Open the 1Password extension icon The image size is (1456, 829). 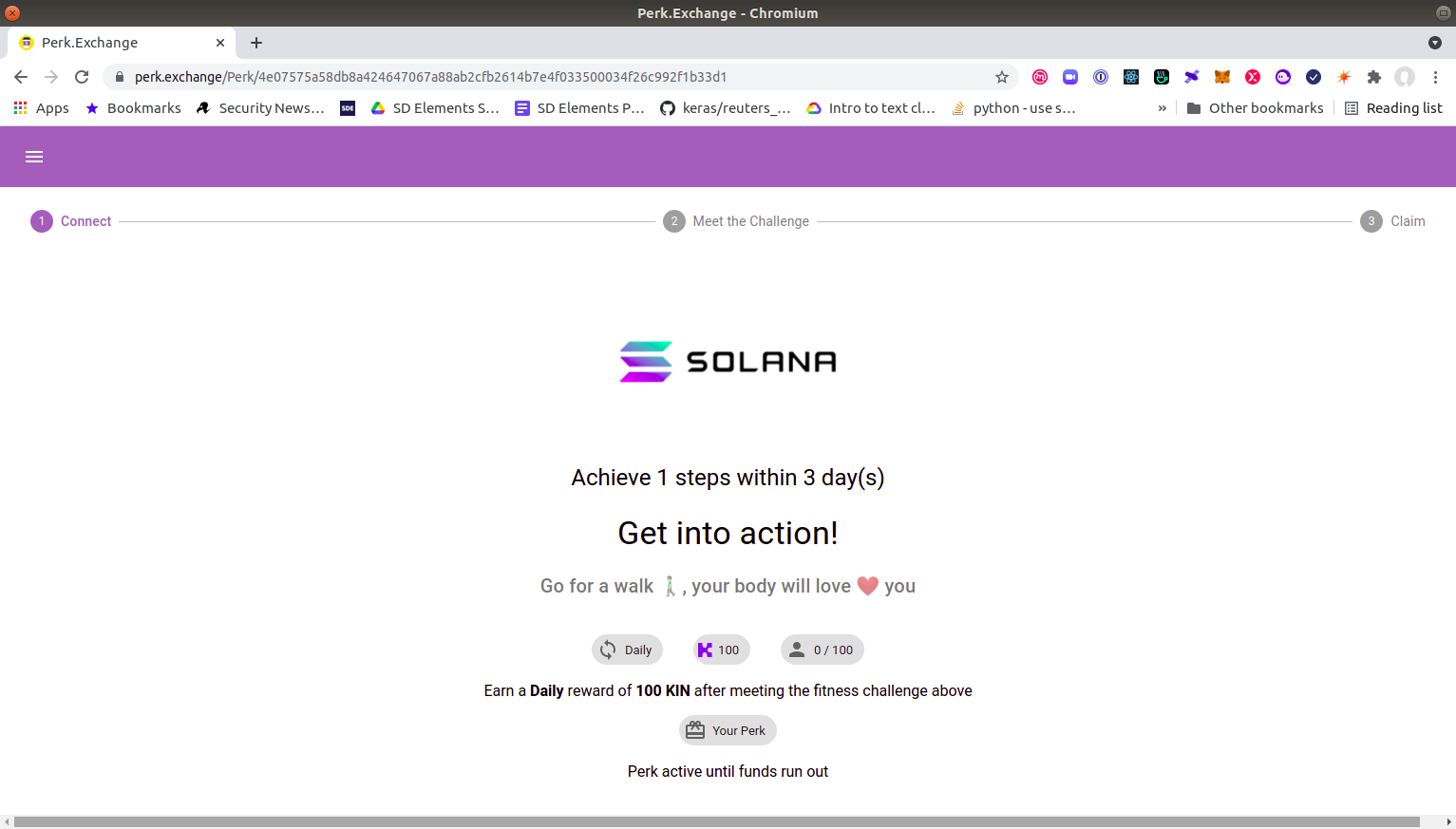pyautogui.click(x=1101, y=77)
